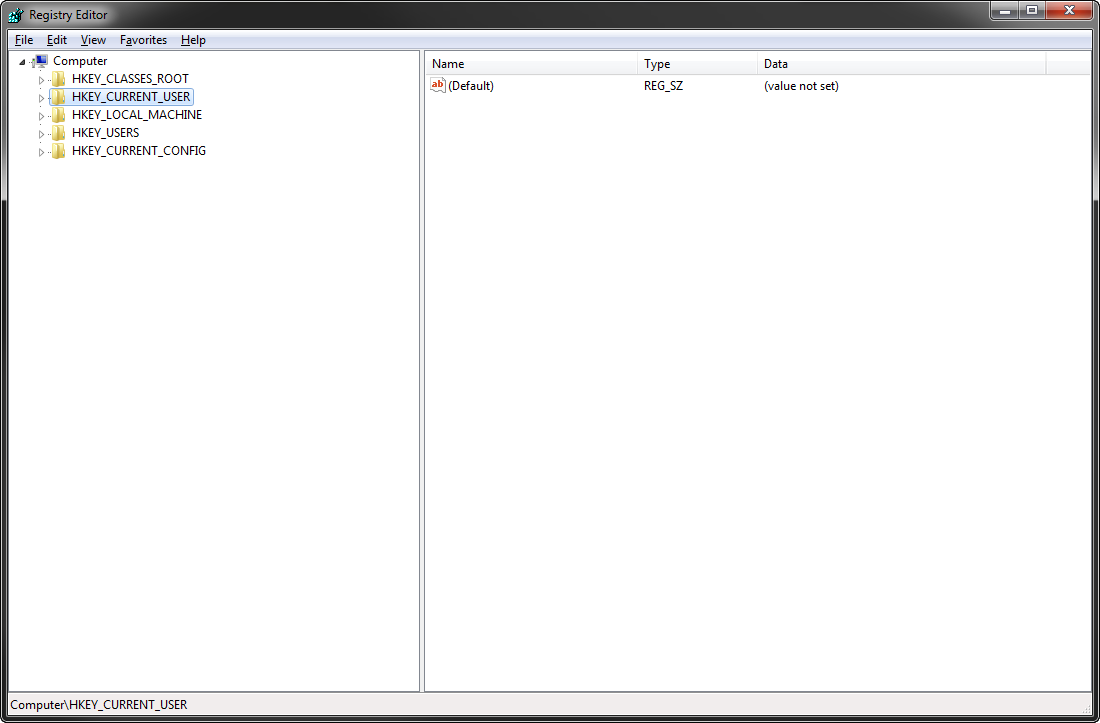Screen dimensions: 1100x723
Task: Open the View menu
Action: point(93,40)
